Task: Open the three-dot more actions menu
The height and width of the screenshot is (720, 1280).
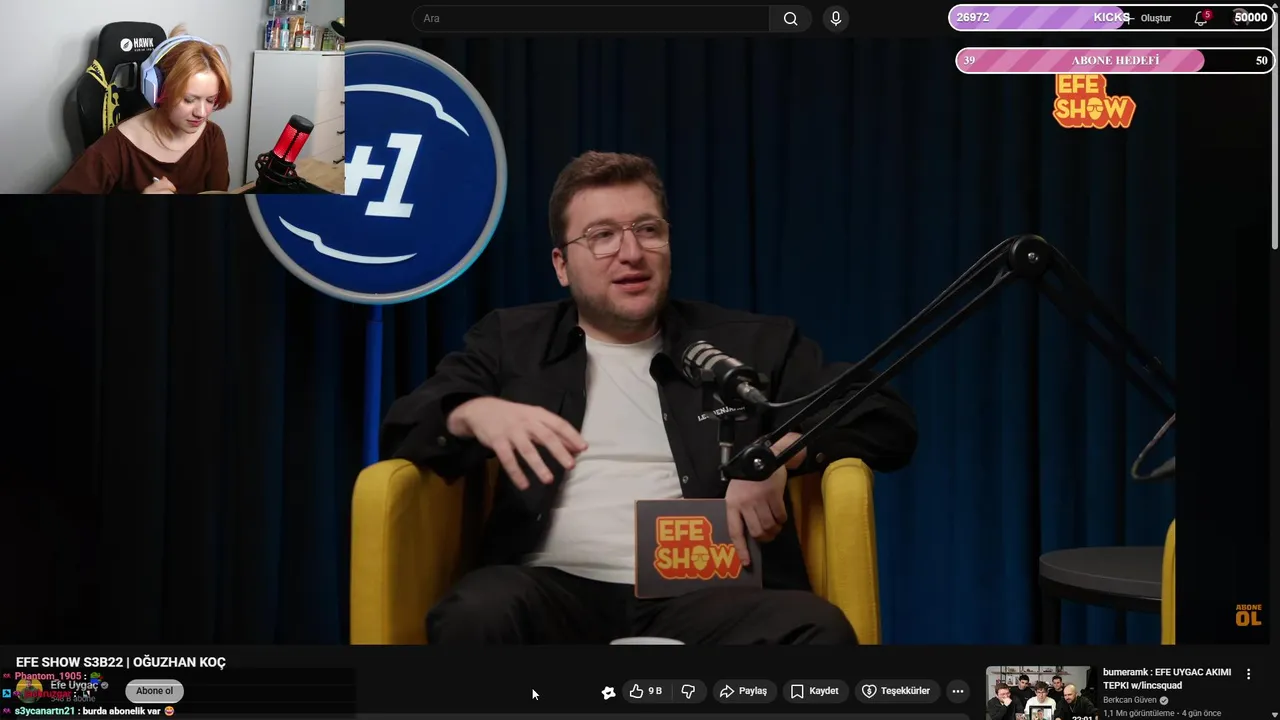Action: coord(958,691)
